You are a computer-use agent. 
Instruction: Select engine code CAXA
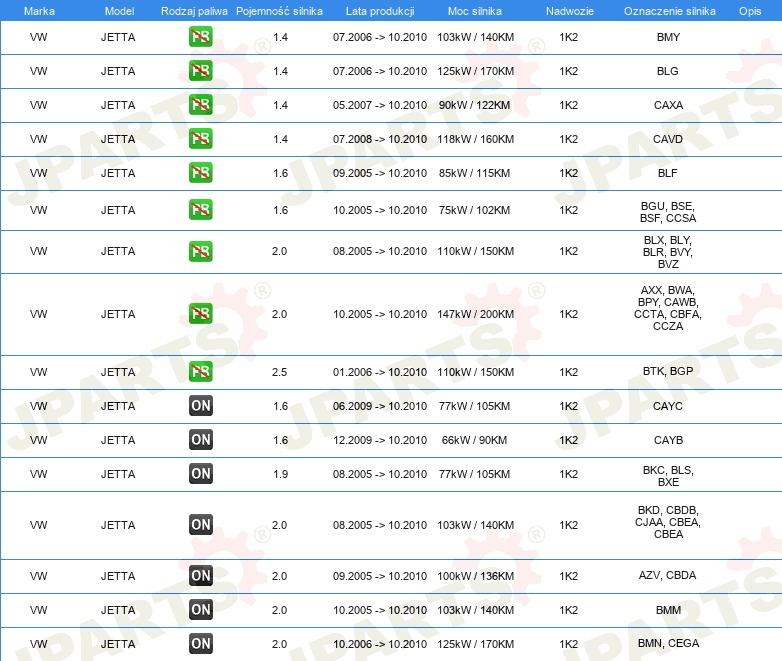click(668, 105)
